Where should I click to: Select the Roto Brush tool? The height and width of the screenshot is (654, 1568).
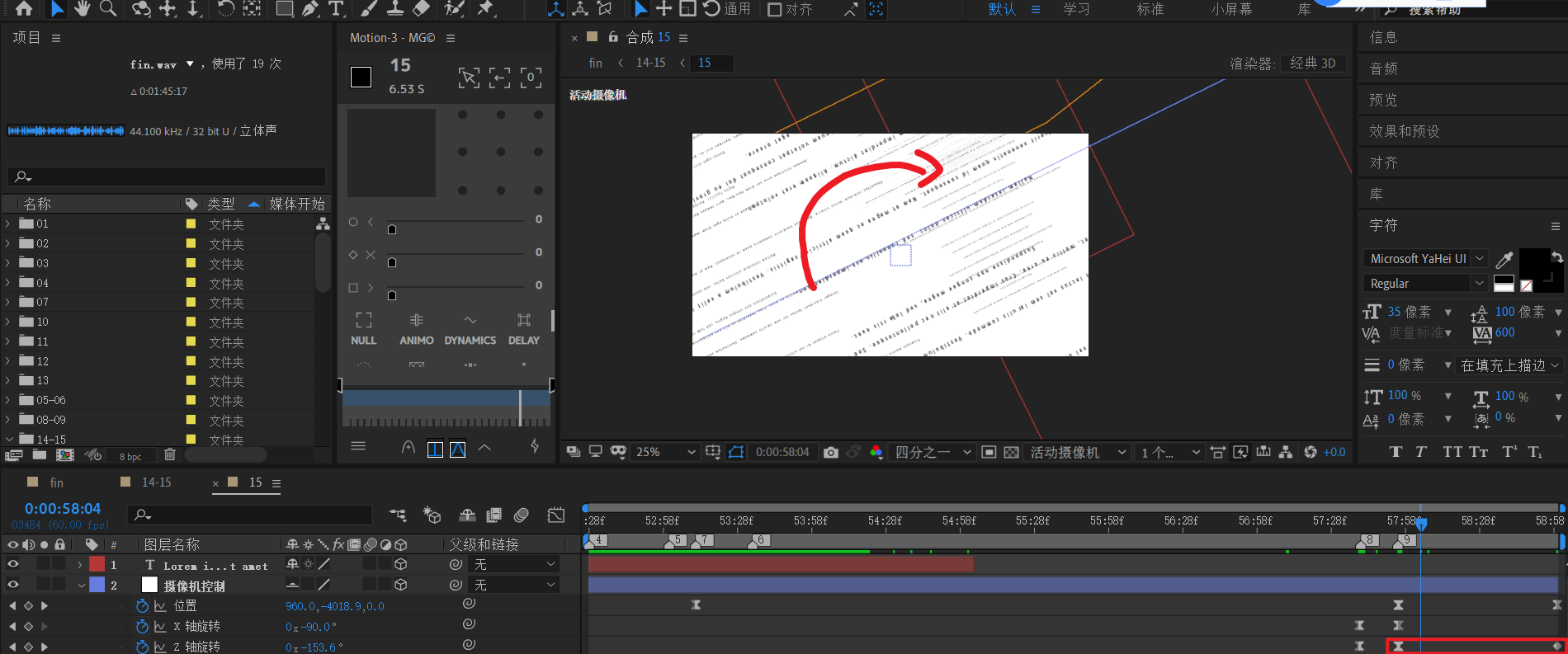click(x=454, y=8)
